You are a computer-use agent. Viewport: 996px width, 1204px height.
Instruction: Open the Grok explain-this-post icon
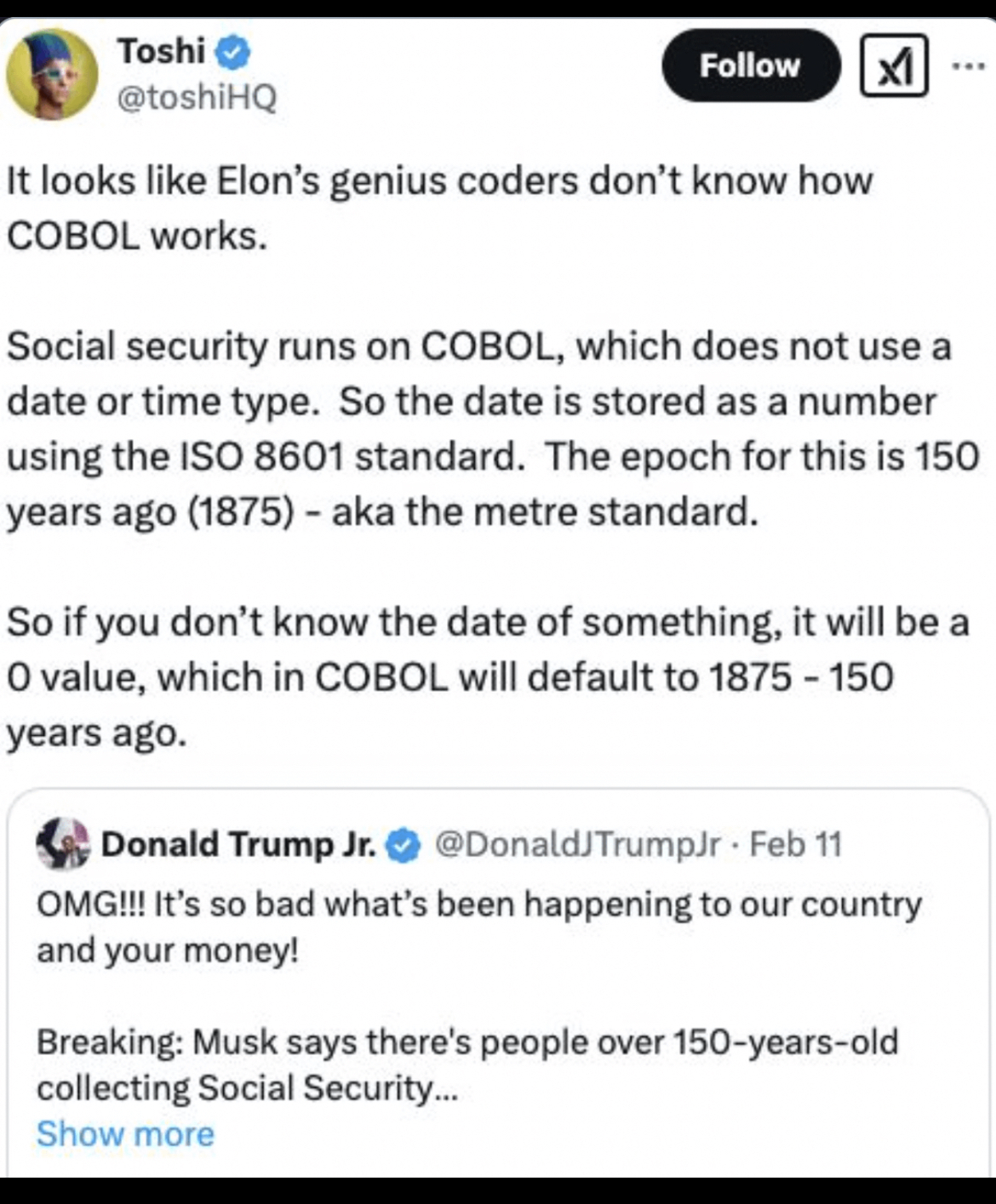coord(893,66)
